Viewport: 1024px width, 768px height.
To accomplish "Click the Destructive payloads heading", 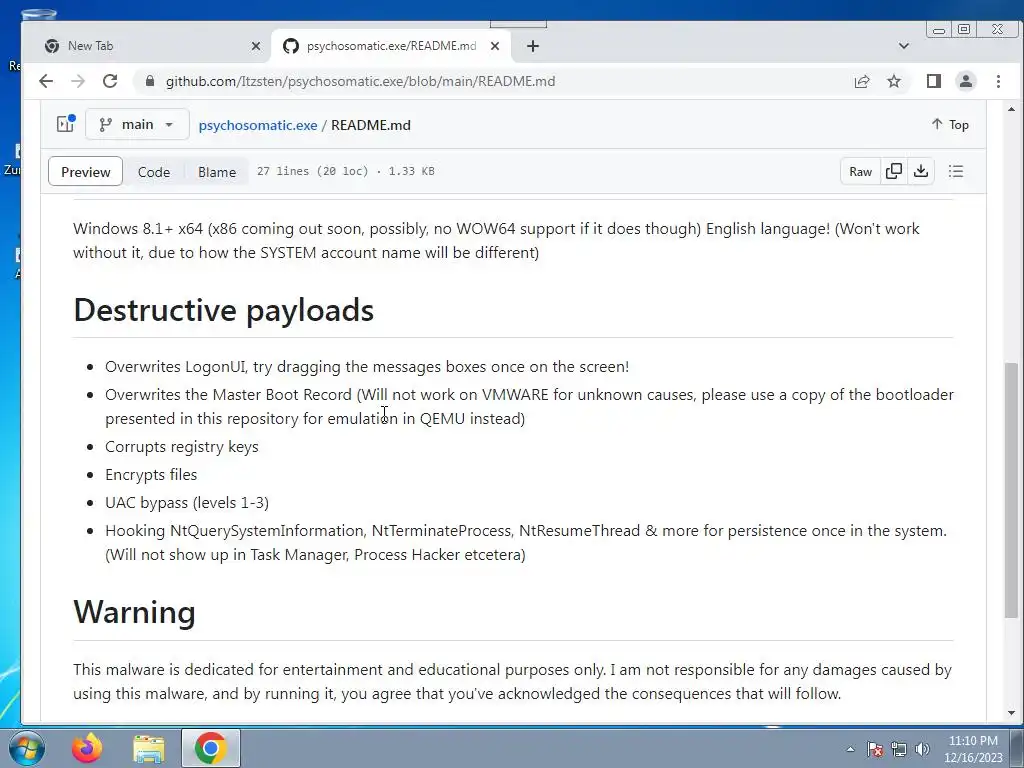I will 223,310.
